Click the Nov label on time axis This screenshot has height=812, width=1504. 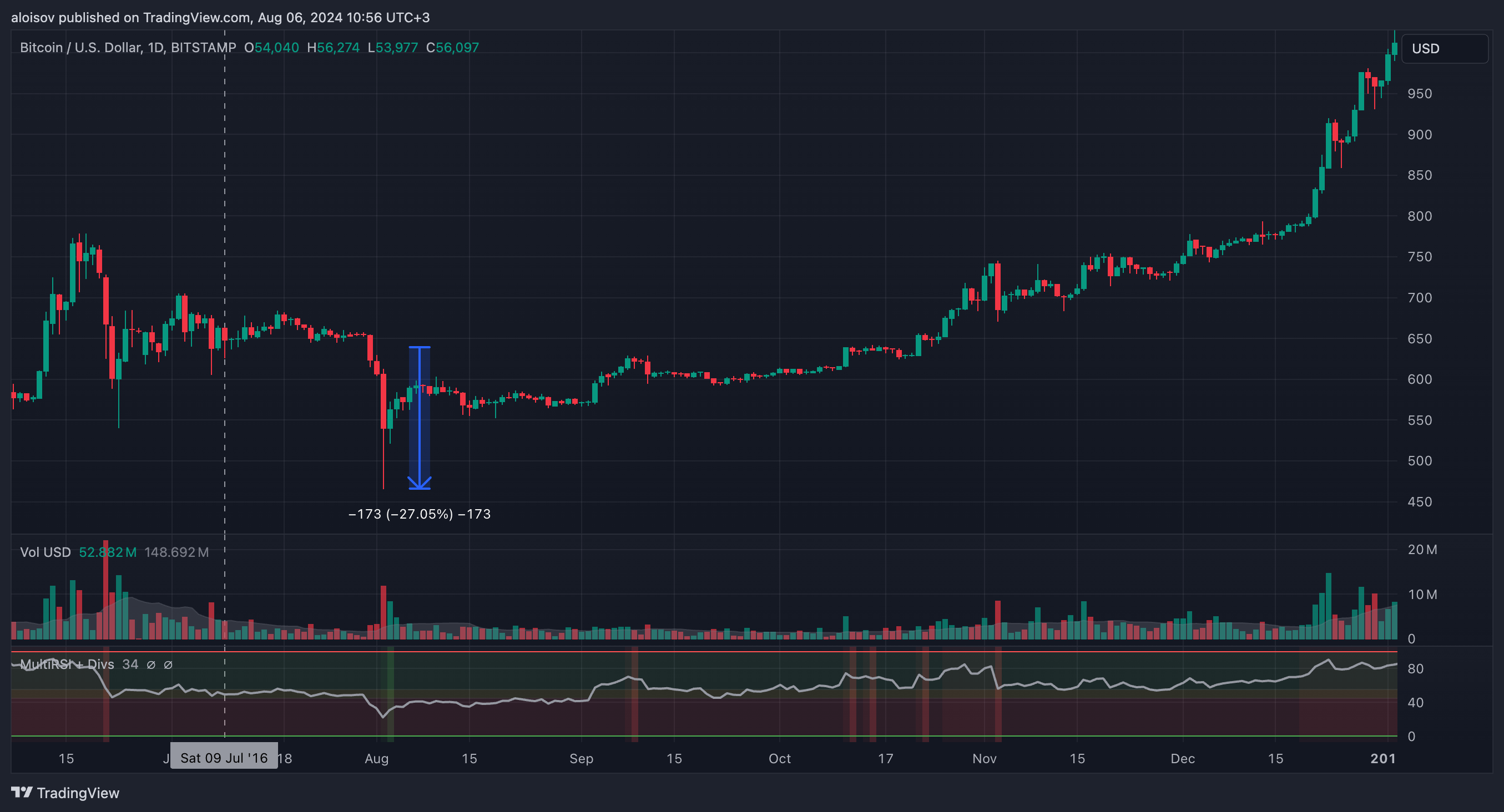tap(985, 758)
